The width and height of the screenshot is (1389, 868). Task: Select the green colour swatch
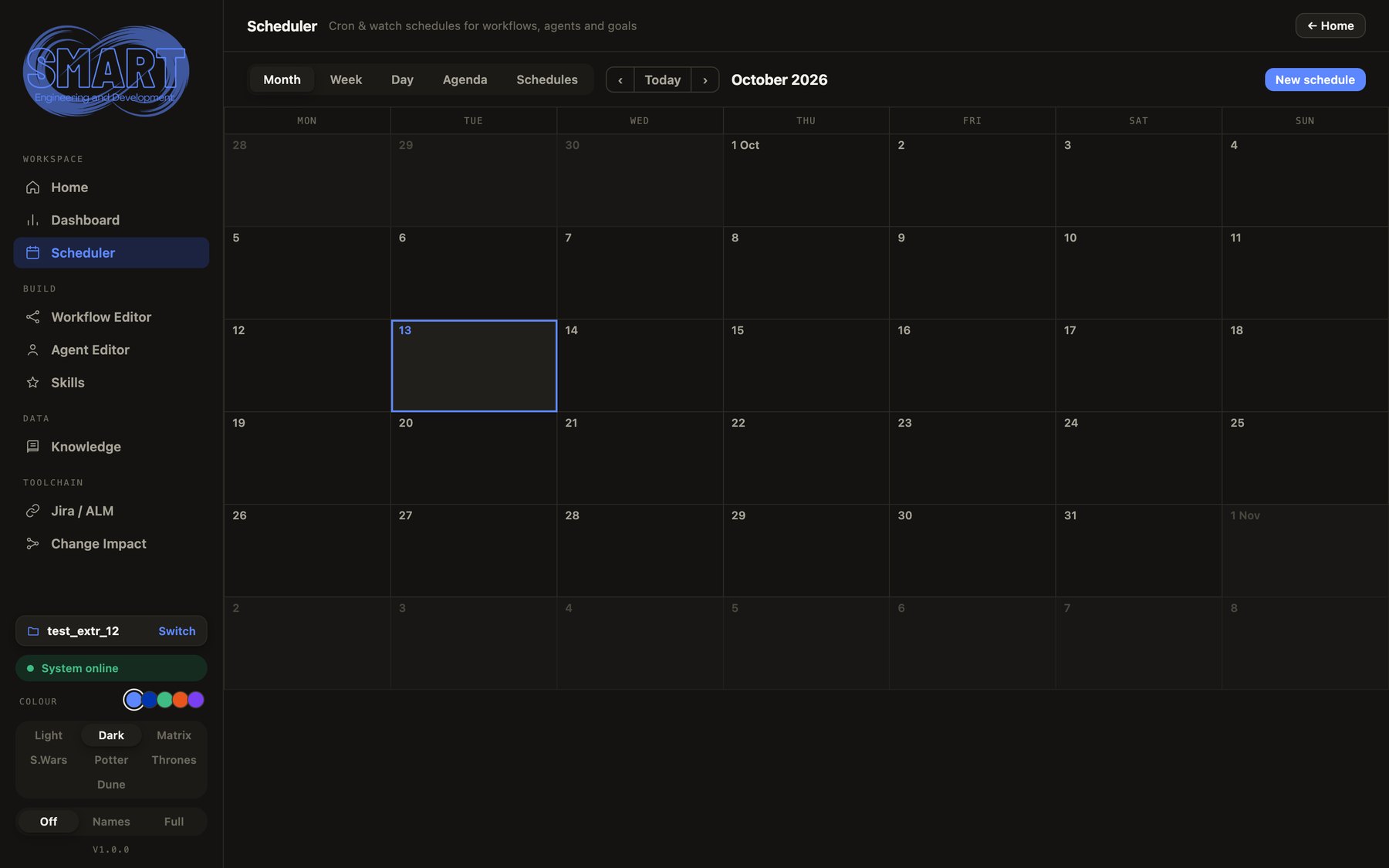click(x=164, y=700)
